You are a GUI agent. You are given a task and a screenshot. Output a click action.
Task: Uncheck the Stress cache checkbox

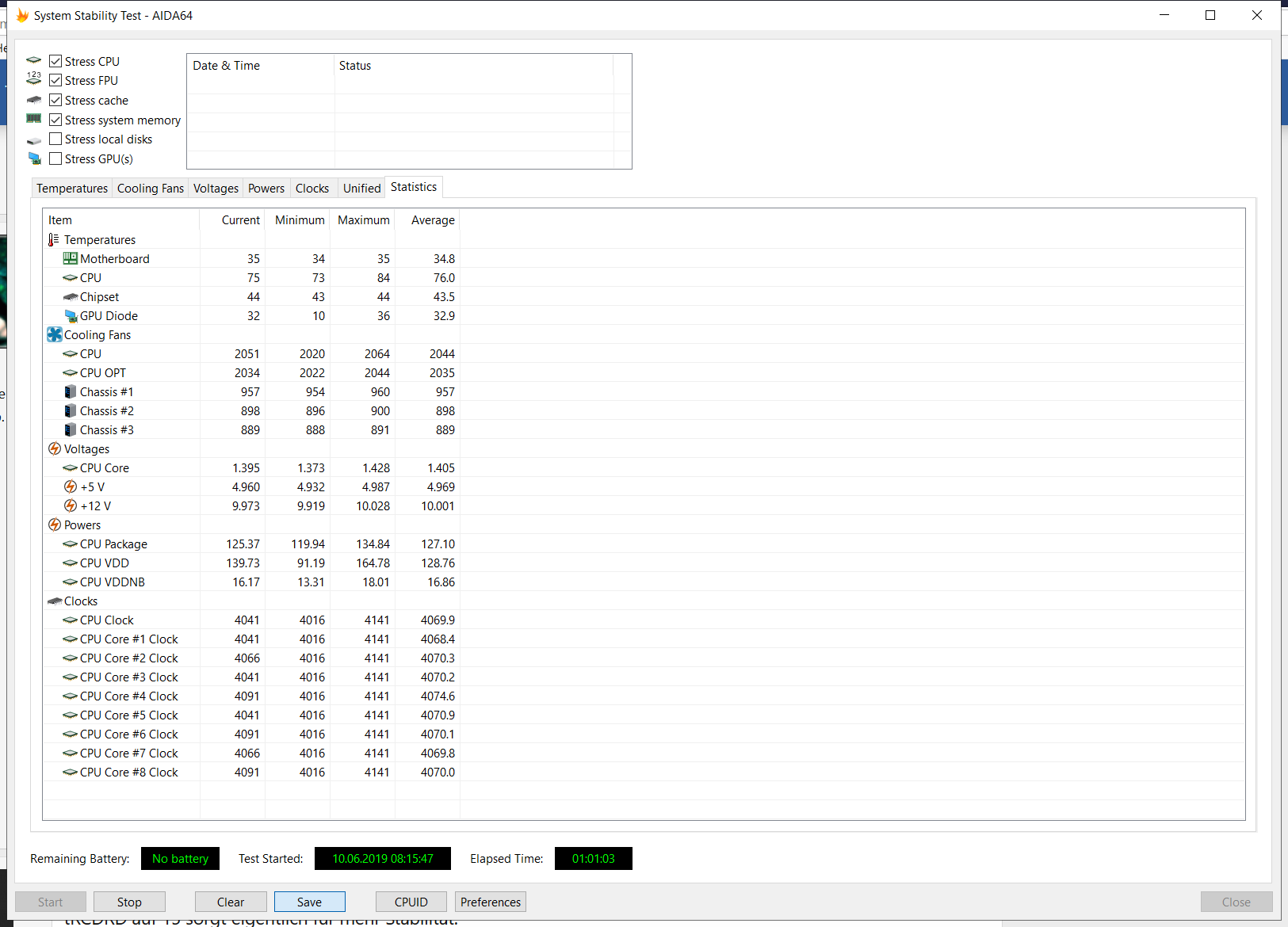pos(55,100)
